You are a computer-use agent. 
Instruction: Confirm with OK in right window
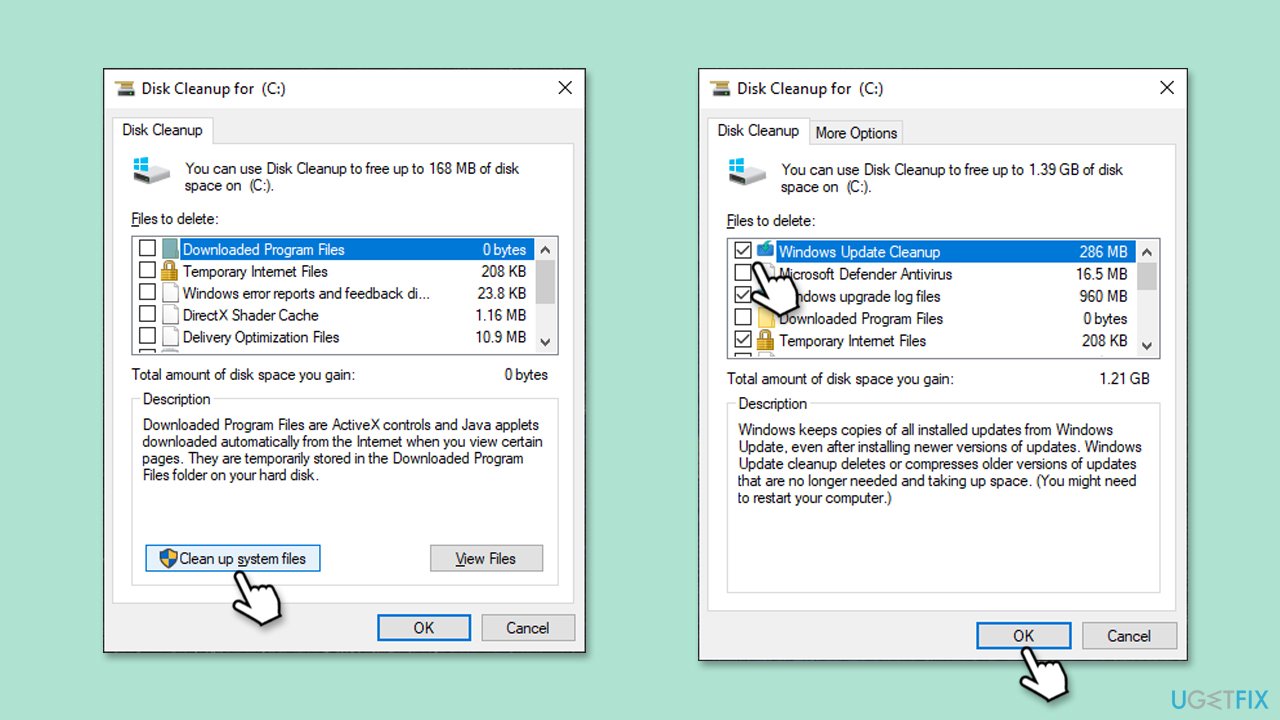[1023, 636]
